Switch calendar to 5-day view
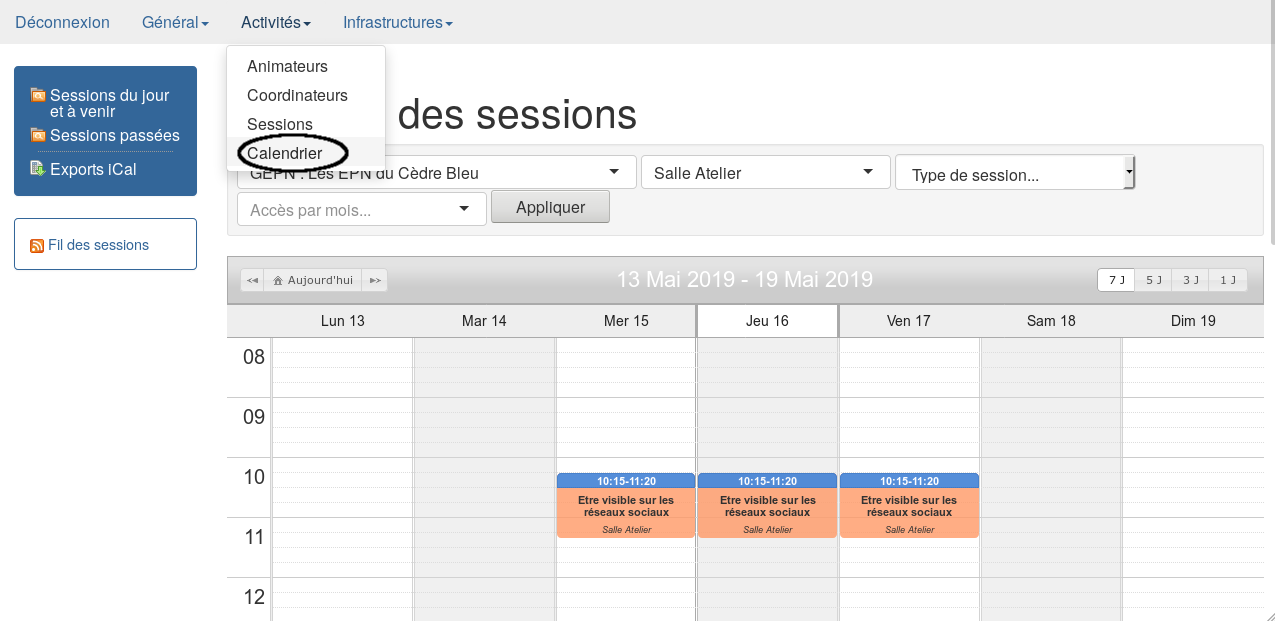1275x621 pixels. point(1153,280)
